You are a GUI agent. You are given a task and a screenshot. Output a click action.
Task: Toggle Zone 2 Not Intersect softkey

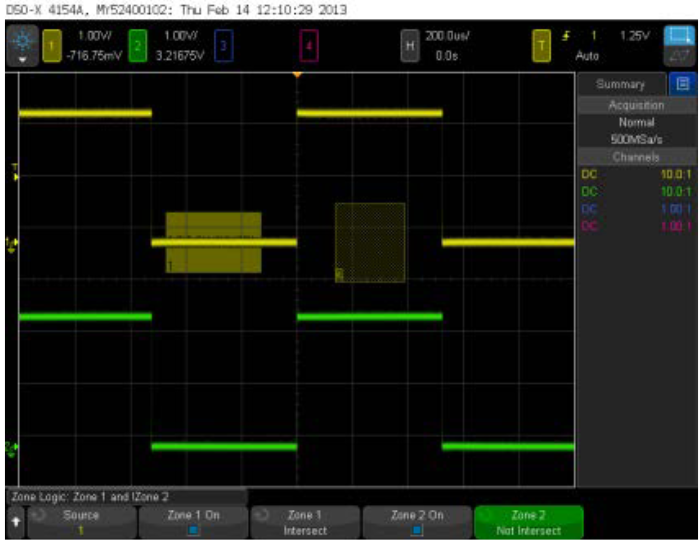(528, 522)
